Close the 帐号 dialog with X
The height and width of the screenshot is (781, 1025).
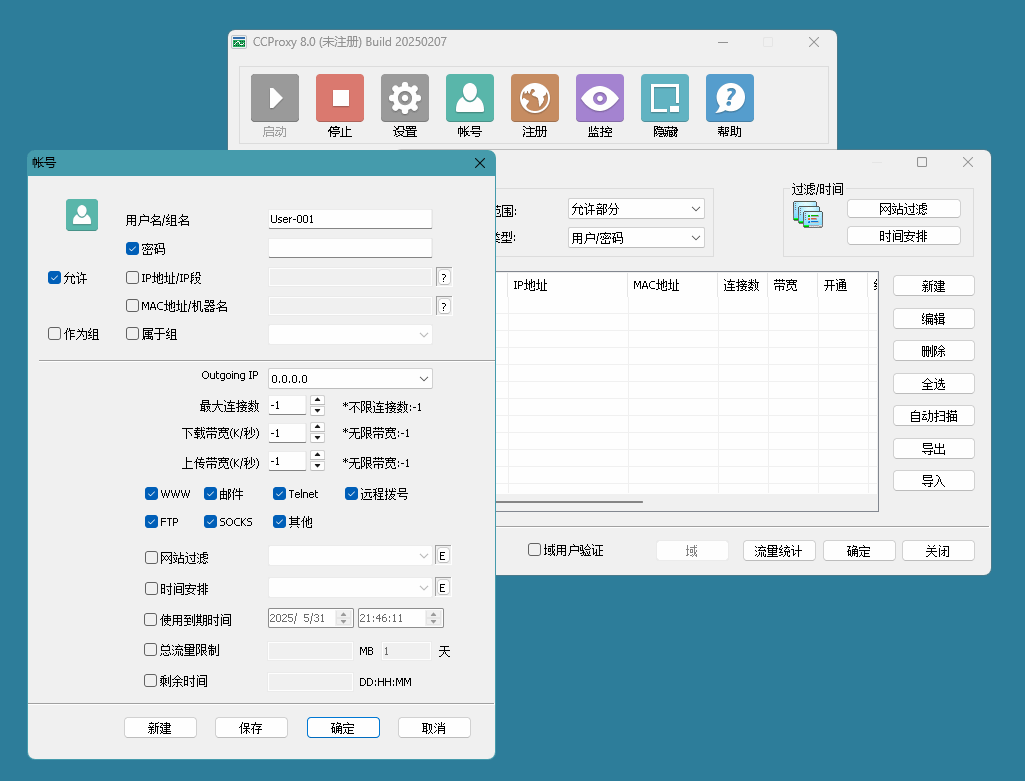pos(480,163)
